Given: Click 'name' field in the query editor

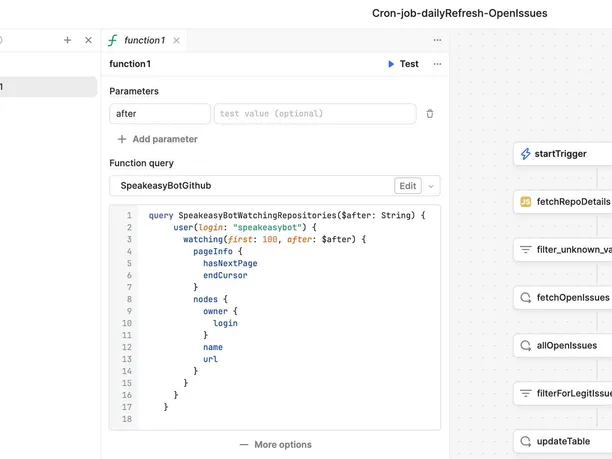Looking at the screenshot, I should pyautogui.click(x=213, y=347).
